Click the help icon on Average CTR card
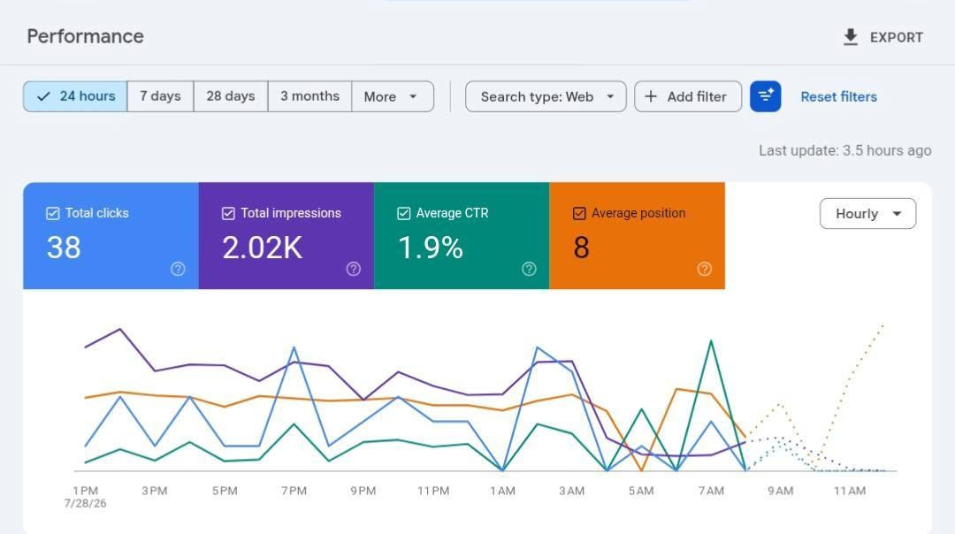The image size is (955, 534). click(529, 269)
